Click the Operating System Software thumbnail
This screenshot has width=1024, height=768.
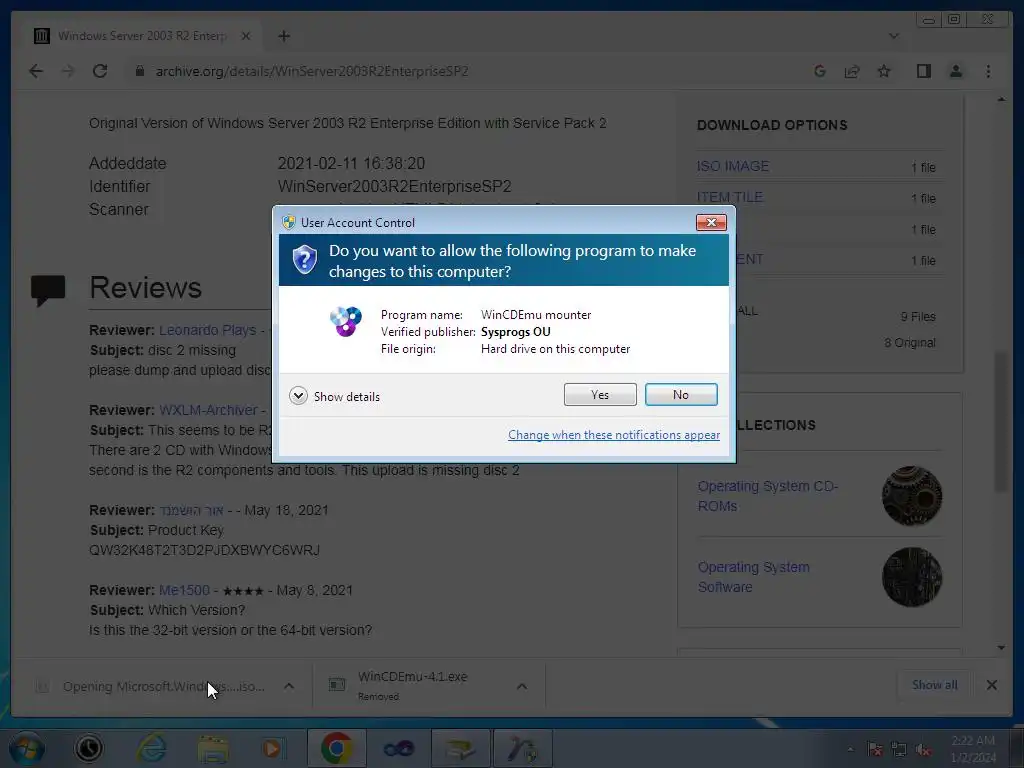pos(912,577)
